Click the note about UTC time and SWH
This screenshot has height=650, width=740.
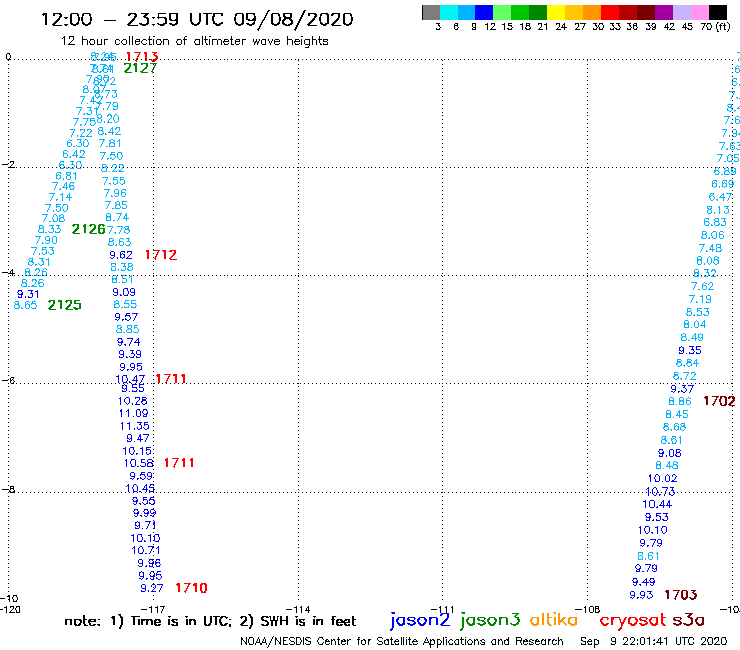click(210, 621)
